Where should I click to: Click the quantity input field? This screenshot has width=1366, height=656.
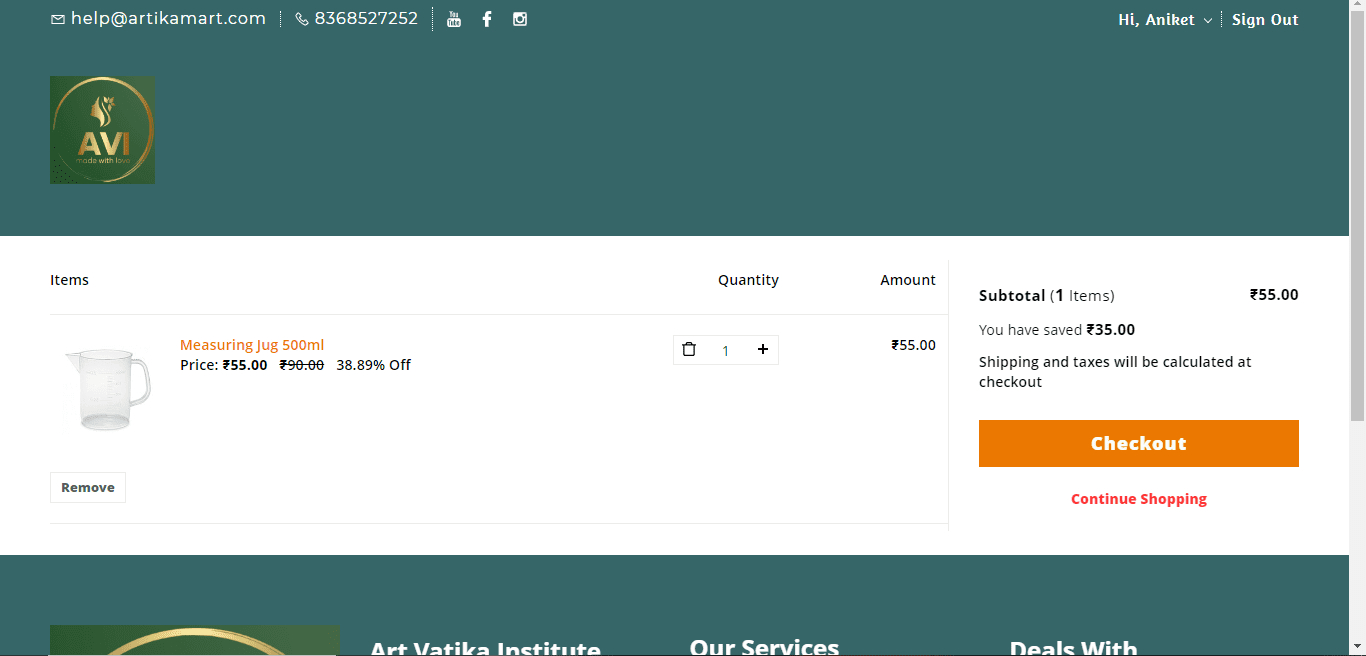pos(726,349)
